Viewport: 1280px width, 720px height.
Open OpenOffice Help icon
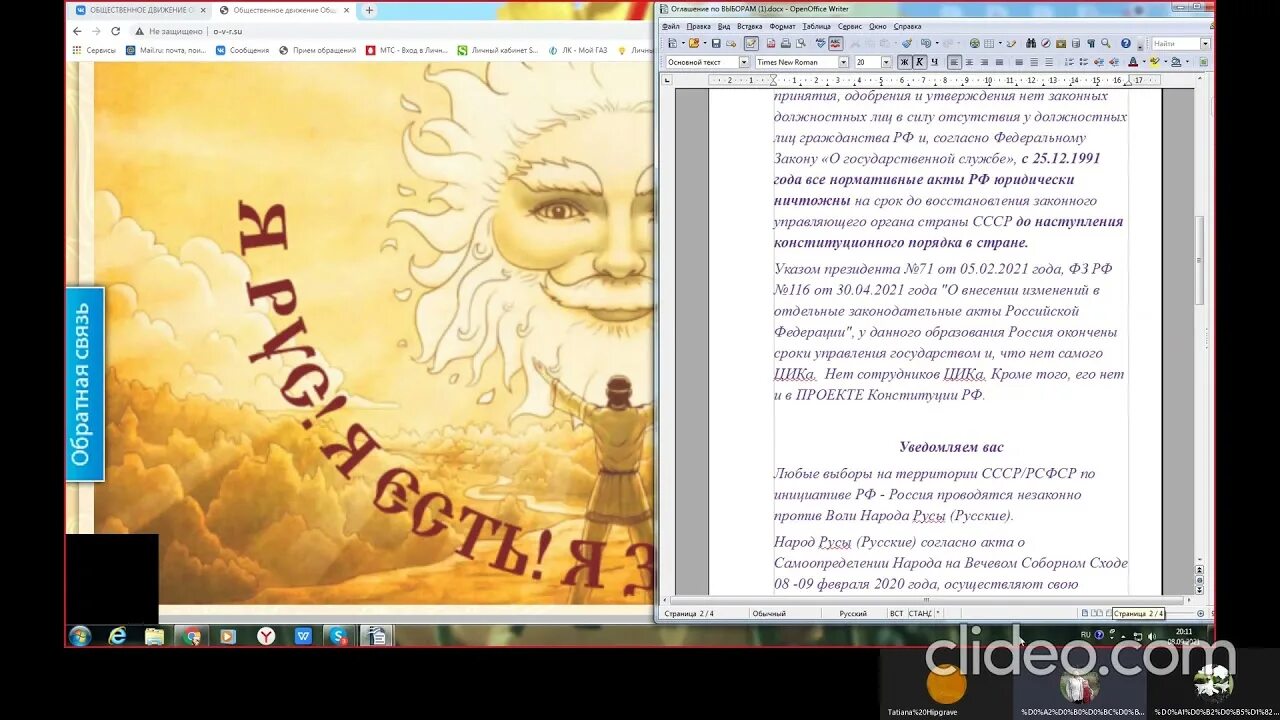(1126, 43)
